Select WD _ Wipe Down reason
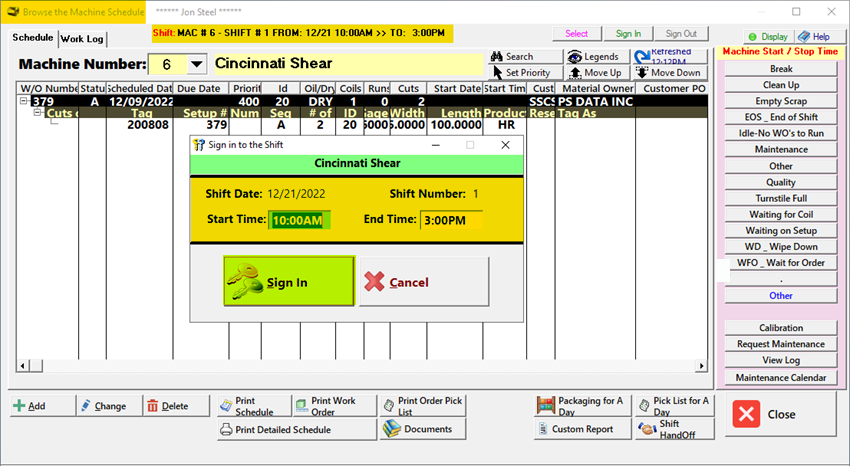This screenshot has width=850, height=466. (781, 247)
